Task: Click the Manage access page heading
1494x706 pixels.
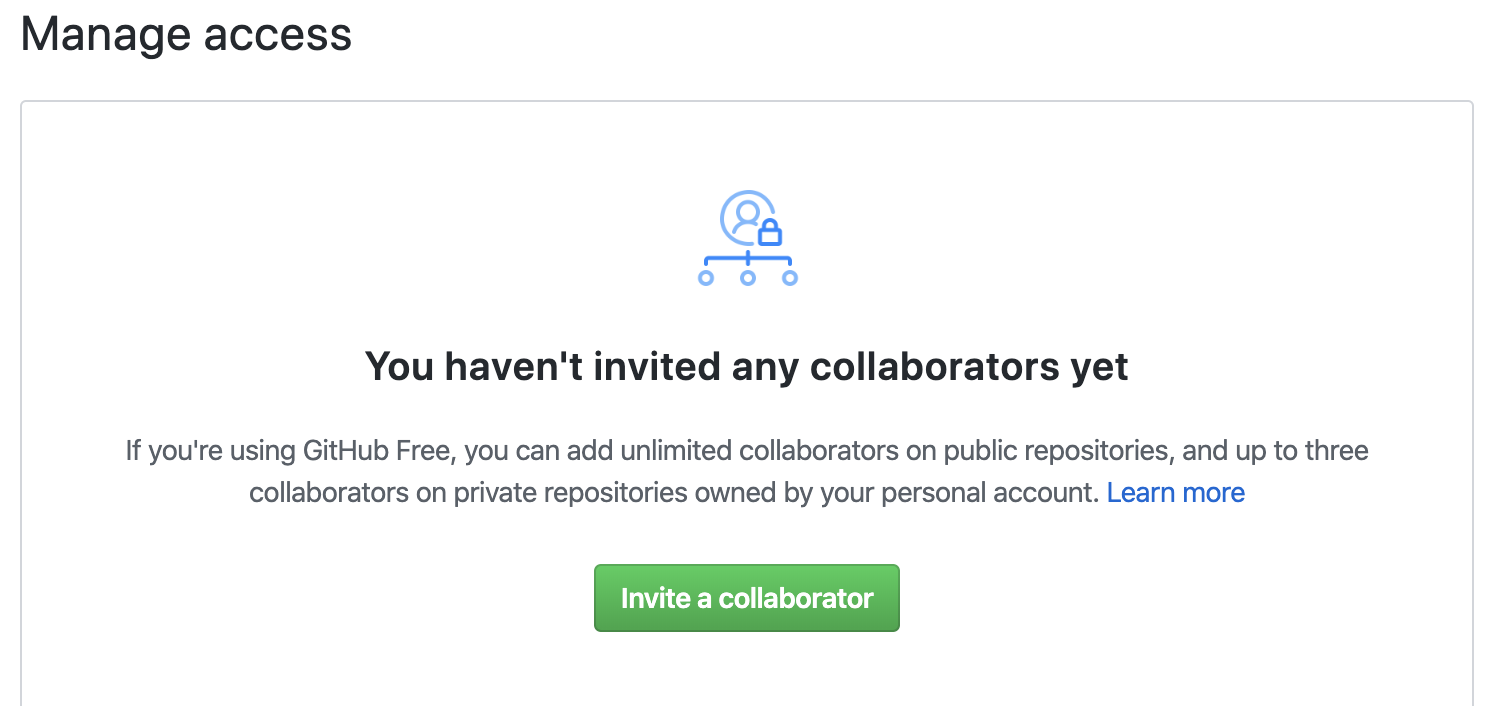Action: (x=186, y=34)
